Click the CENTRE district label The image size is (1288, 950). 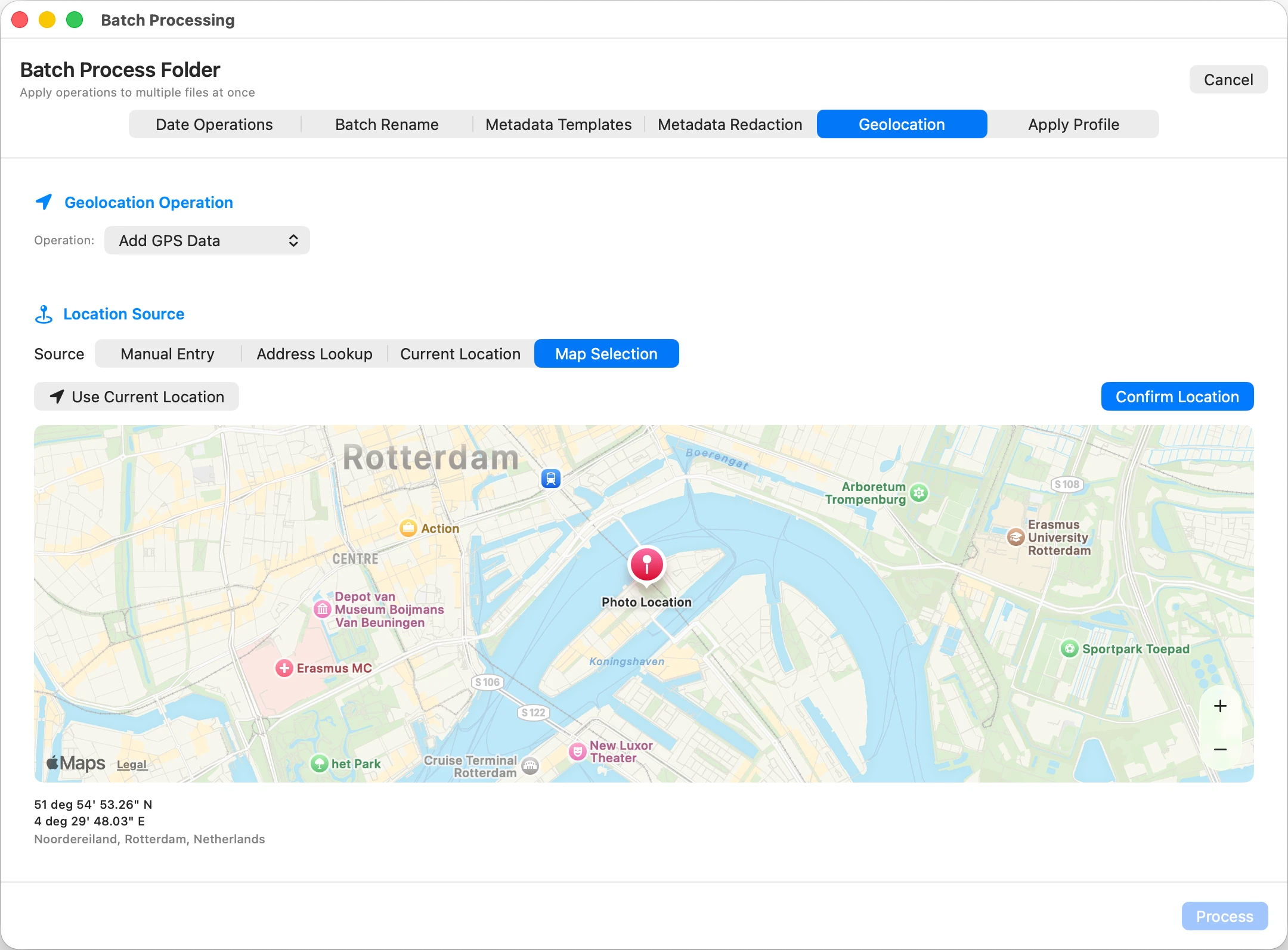click(x=355, y=559)
